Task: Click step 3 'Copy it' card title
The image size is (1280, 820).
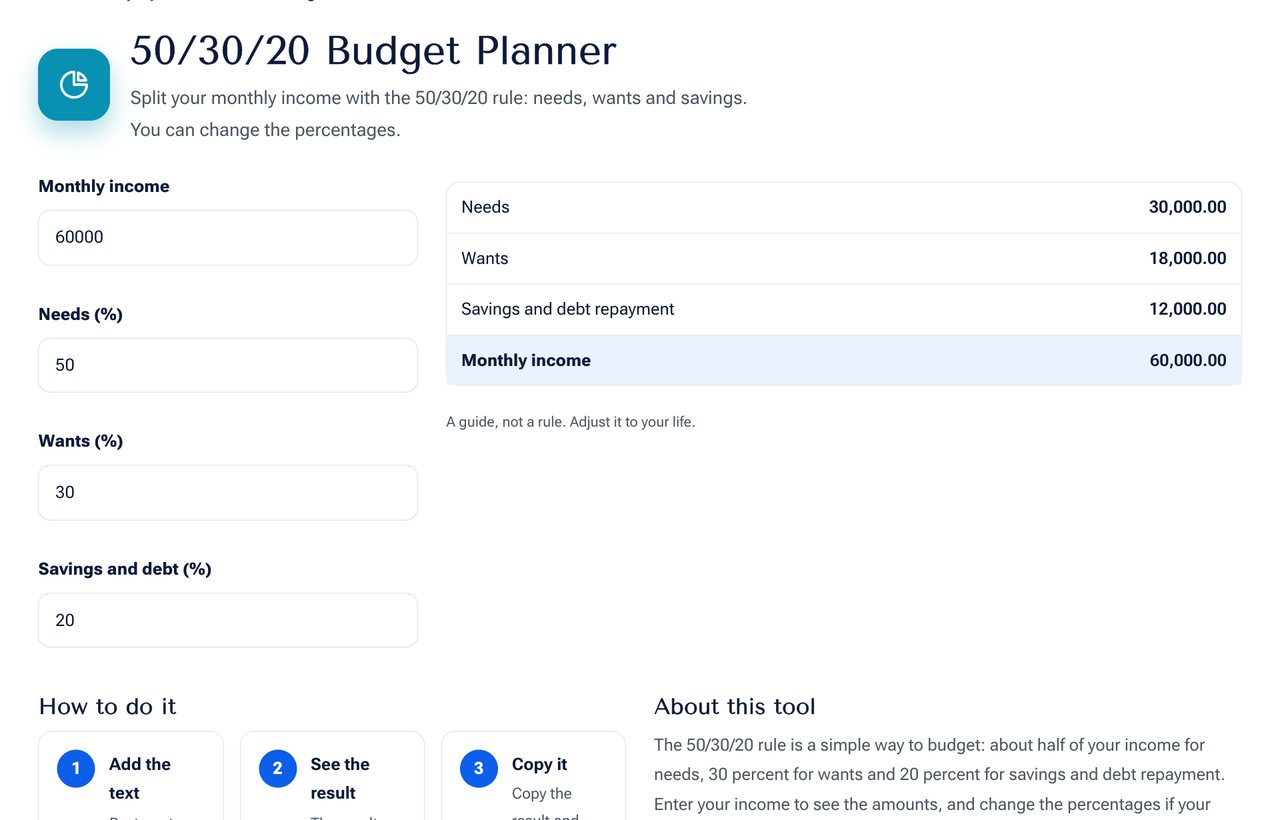Action: tap(539, 764)
